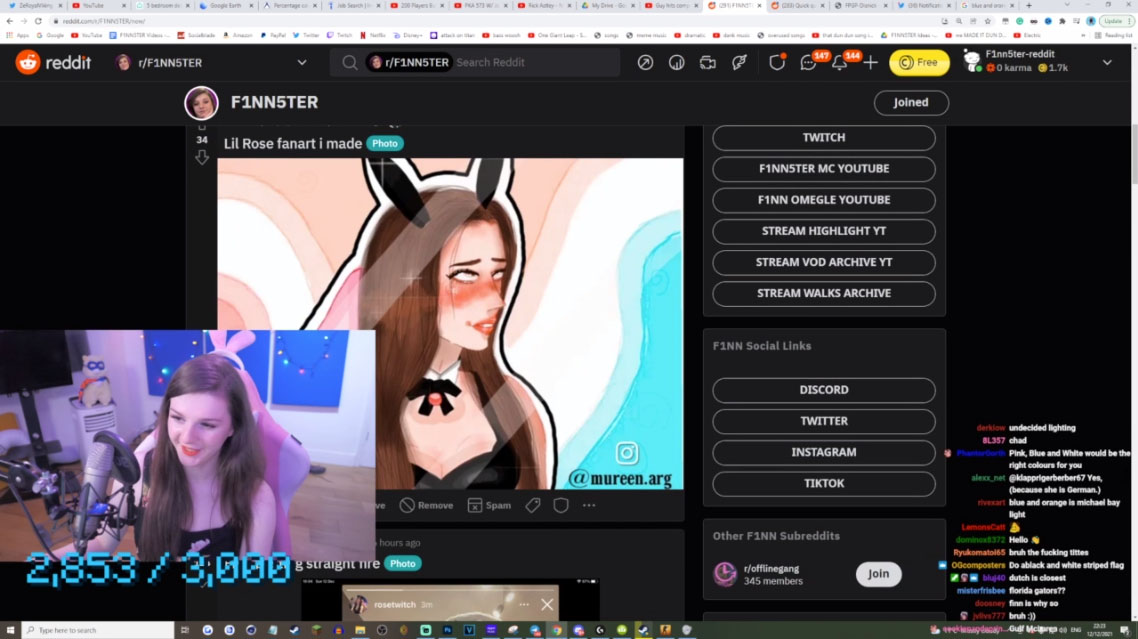Open the Reading list bookmark

[x=1112, y=35]
